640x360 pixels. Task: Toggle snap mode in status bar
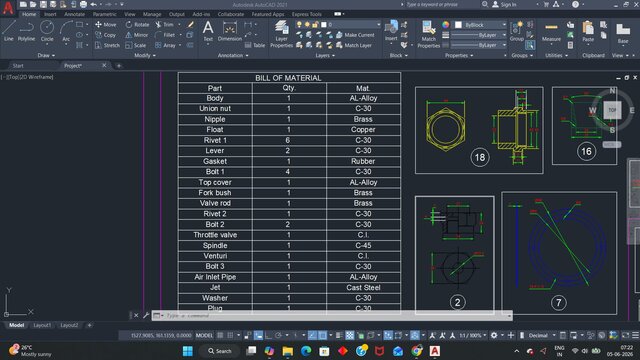click(x=230, y=336)
